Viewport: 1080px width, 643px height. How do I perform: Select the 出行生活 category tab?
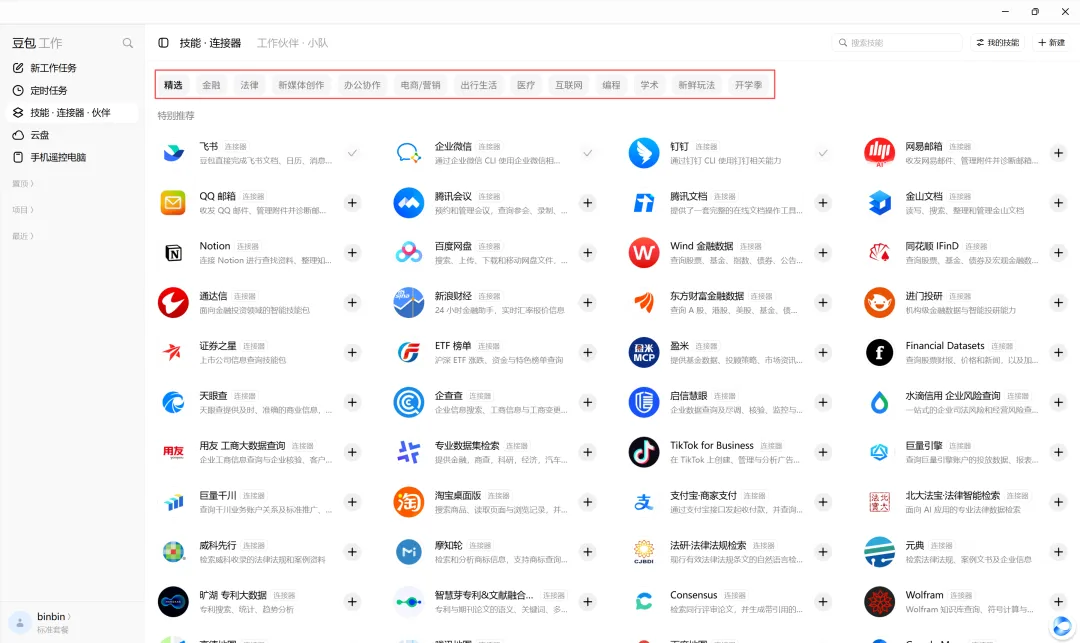pyautogui.click(x=479, y=85)
